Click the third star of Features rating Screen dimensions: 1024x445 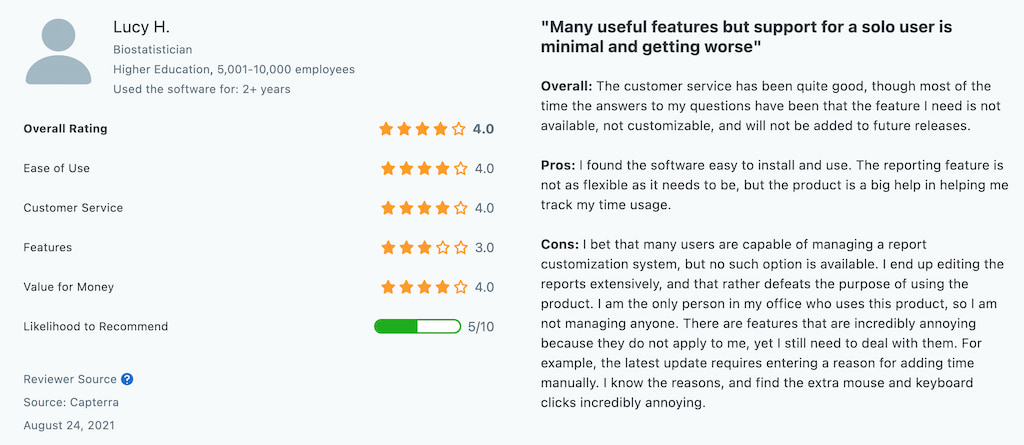click(x=423, y=247)
